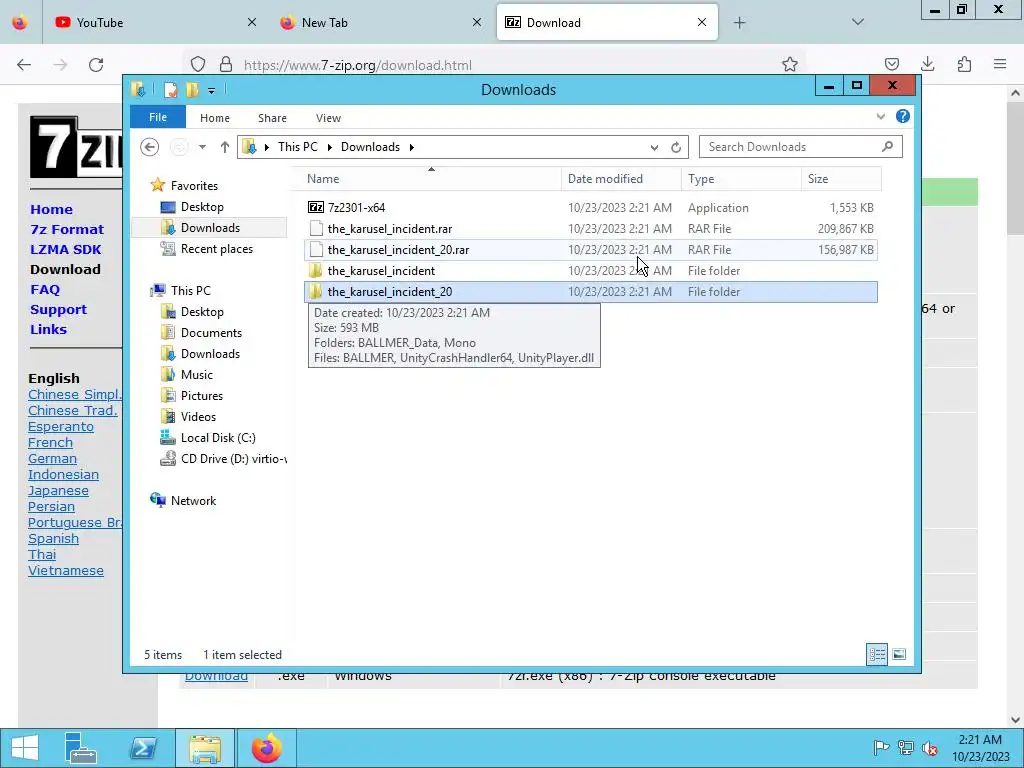
Task: Launch PowerShell from taskbar
Action: (143, 748)
